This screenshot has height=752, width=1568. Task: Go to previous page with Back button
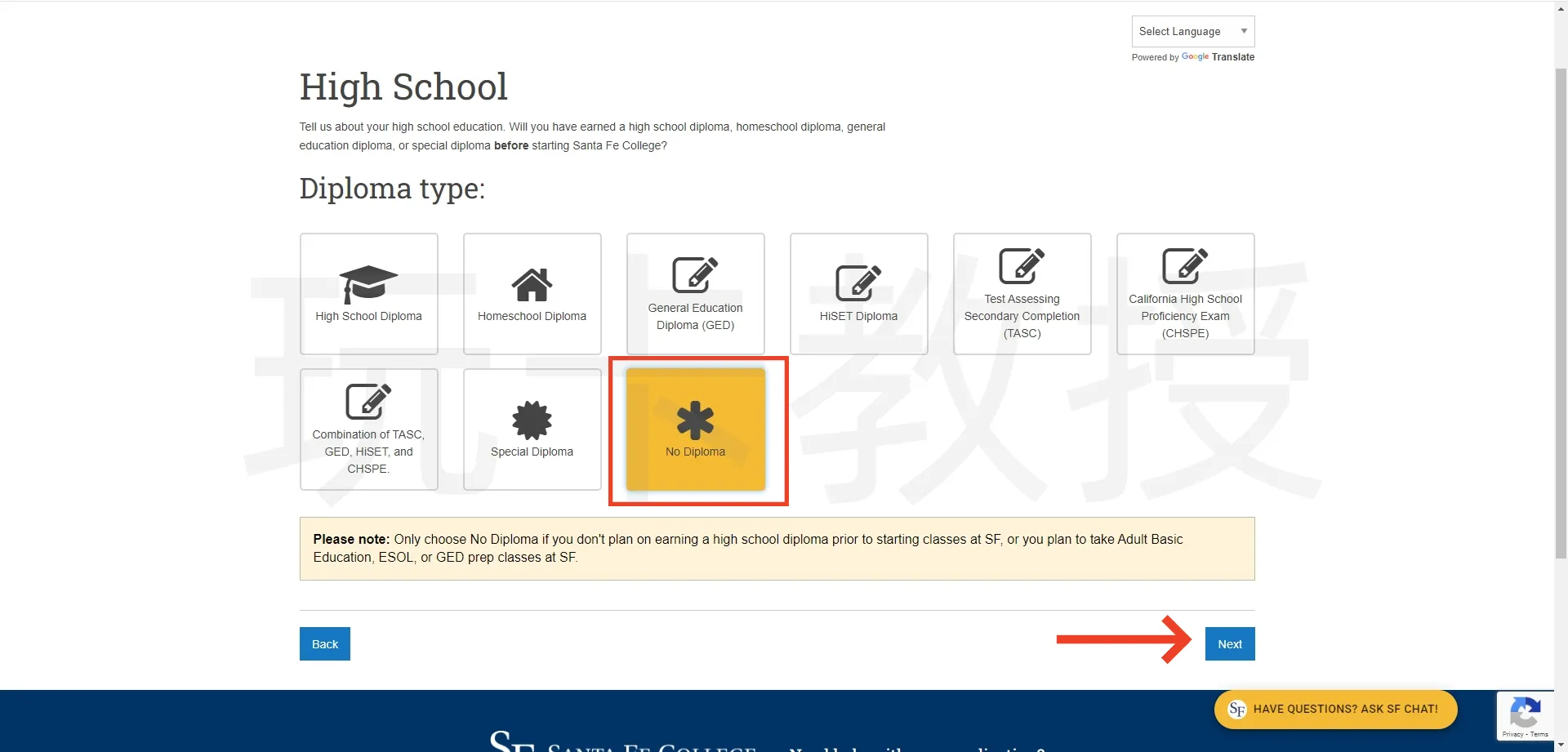point(324,644)
